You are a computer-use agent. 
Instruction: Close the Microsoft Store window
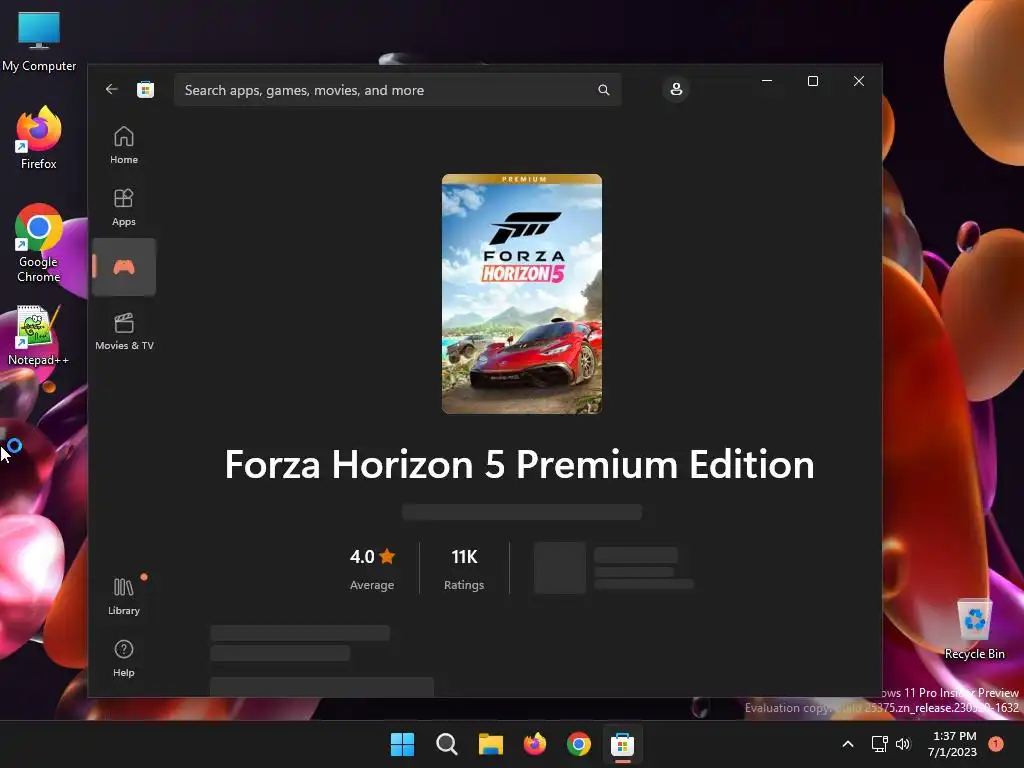(x=859, y=81)
